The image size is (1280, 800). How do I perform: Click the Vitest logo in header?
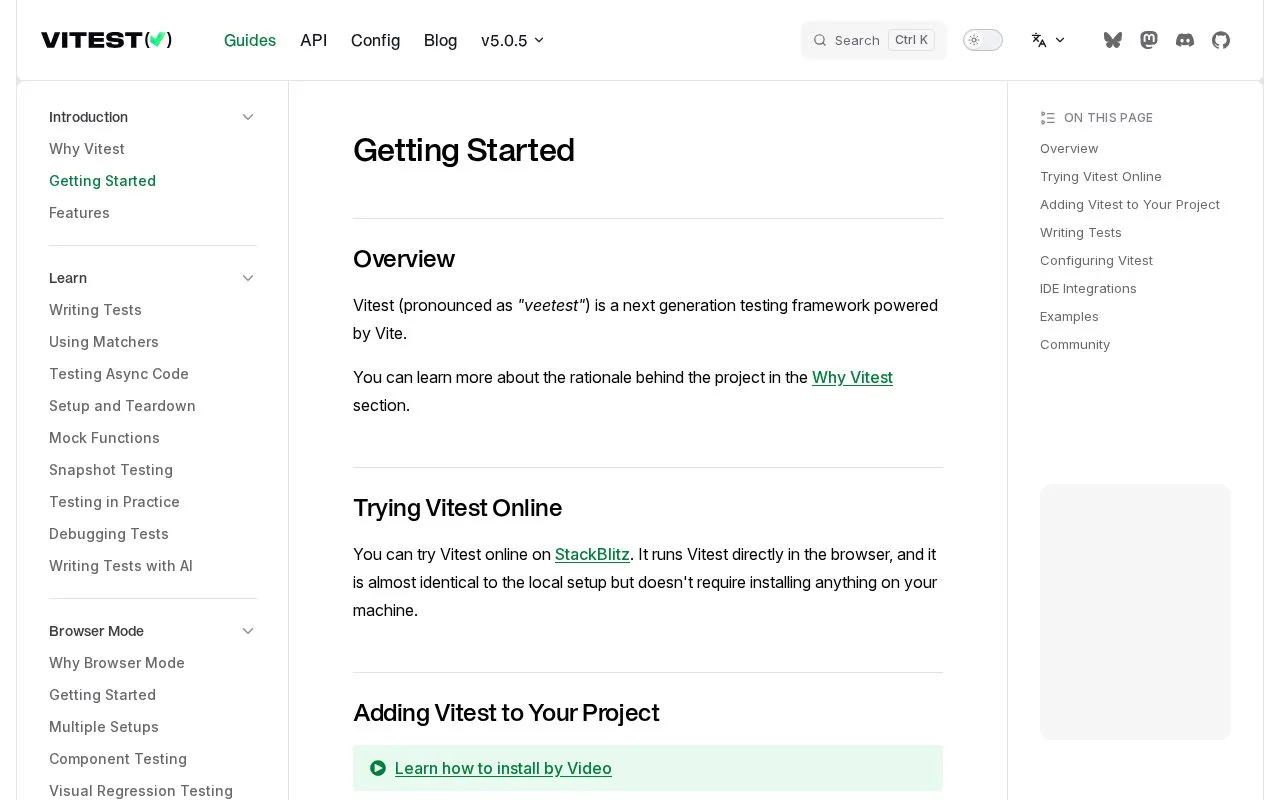[x=106, y=40]
